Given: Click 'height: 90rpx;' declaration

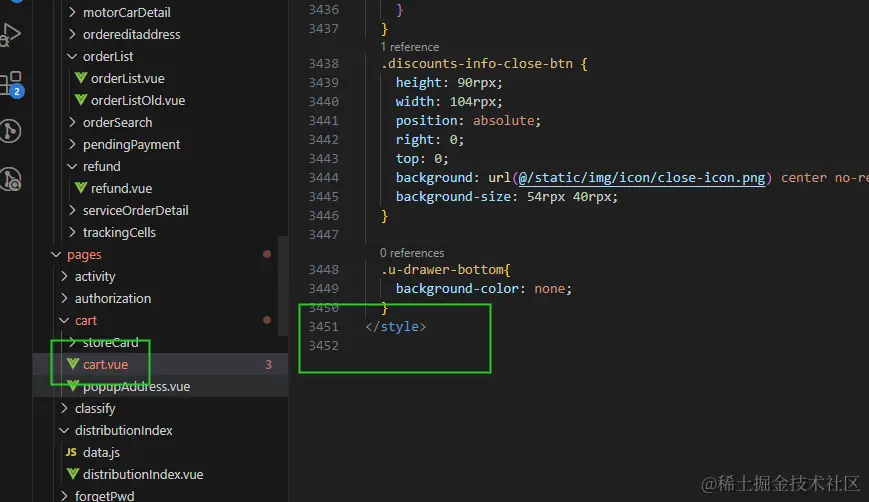Looking at the screenshot, I should pyautogui.click(x=449, y=83).
